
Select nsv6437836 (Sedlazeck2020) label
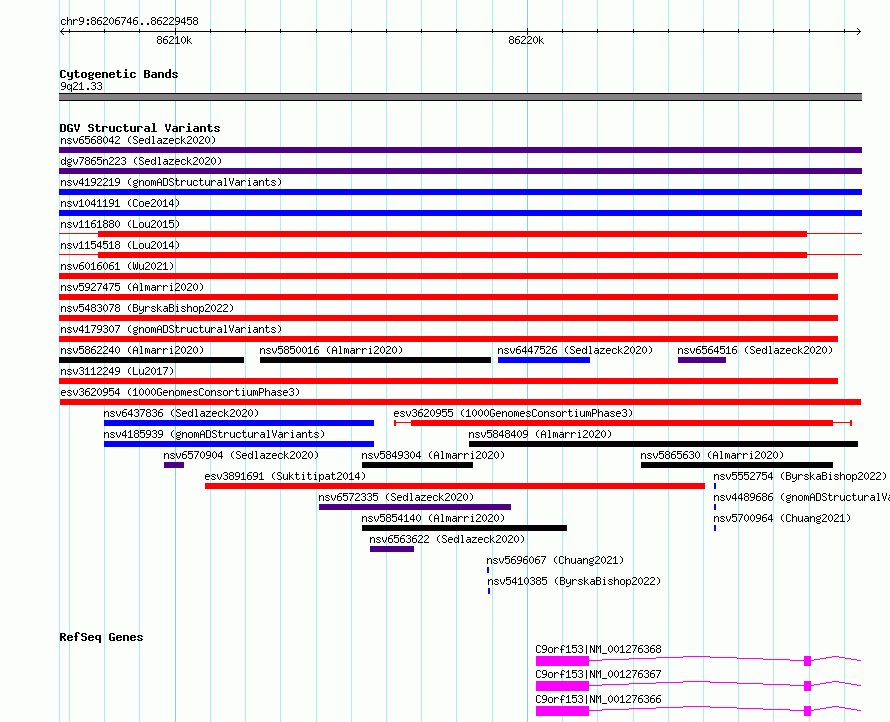click(181, 413)
